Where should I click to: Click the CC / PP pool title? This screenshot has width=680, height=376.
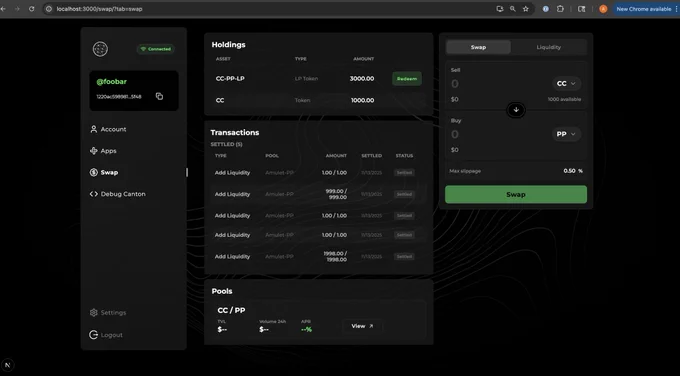click(231, 310)
